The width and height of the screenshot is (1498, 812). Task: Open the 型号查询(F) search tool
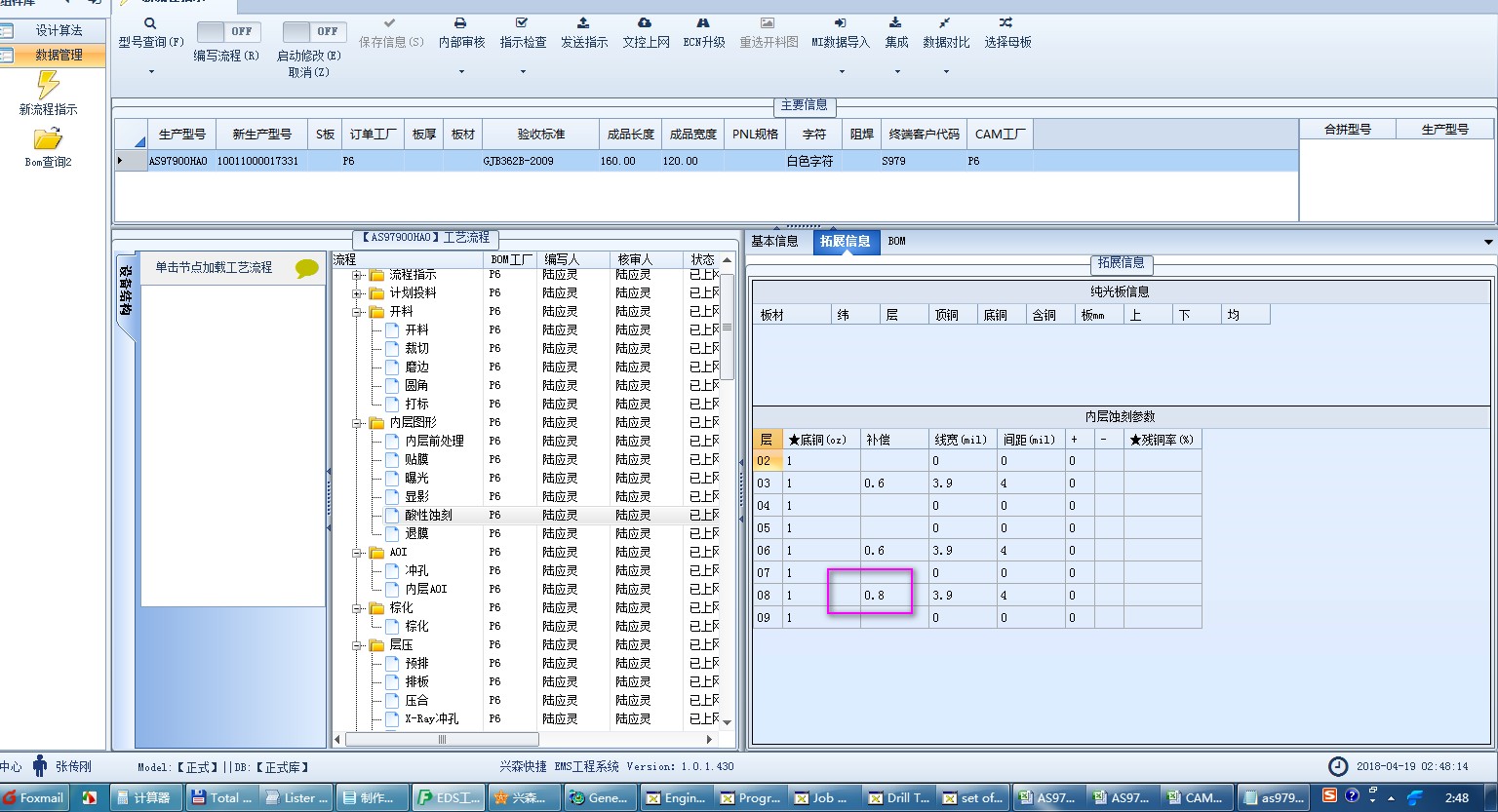point(150,33)
